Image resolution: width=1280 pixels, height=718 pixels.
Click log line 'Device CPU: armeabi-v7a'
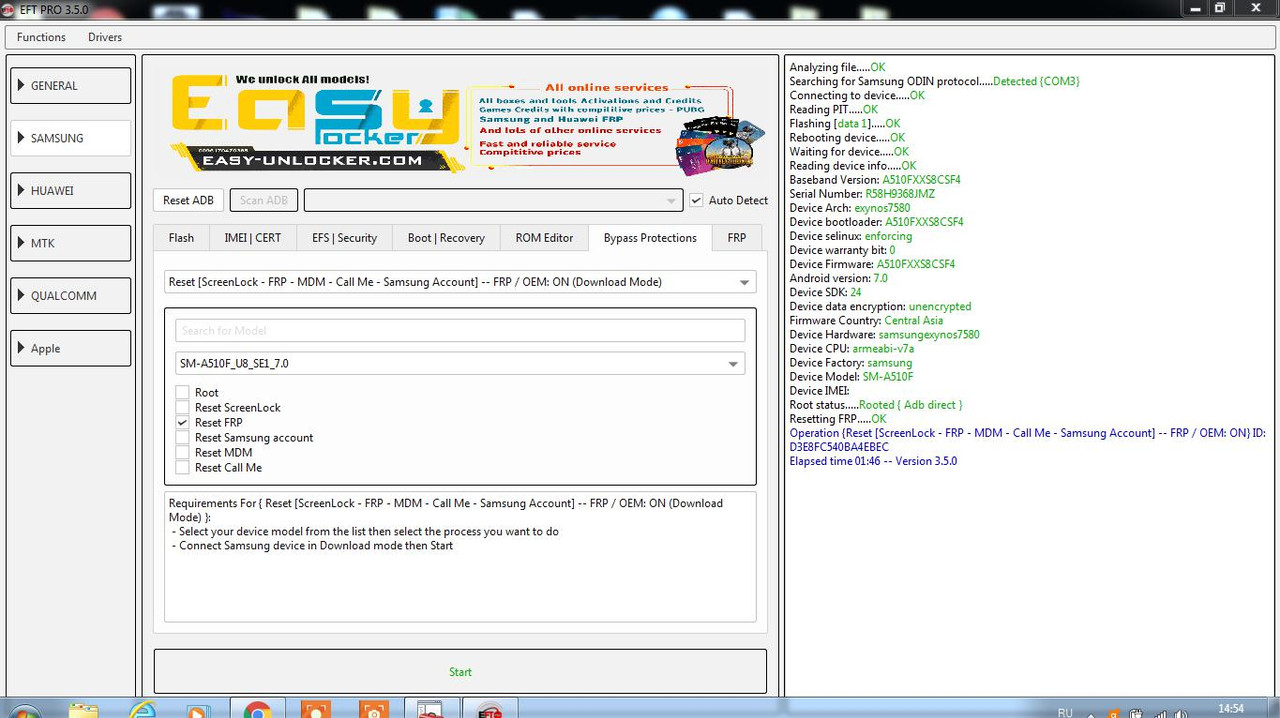click(x=852, y=349)
